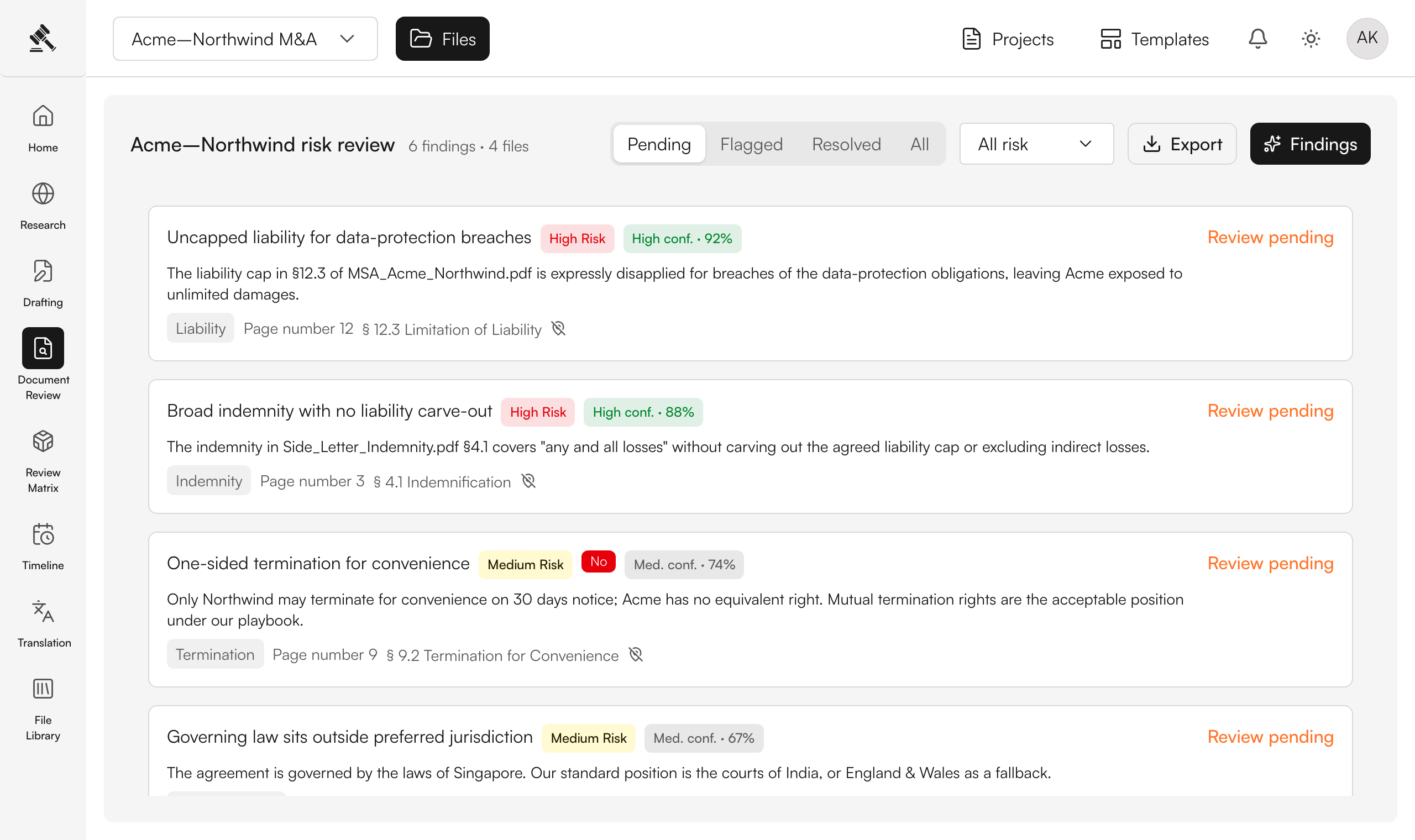Toggle pin icon beside Limitation of Liability
This screenshot has width=1415, height=840.
pos(558,329)
